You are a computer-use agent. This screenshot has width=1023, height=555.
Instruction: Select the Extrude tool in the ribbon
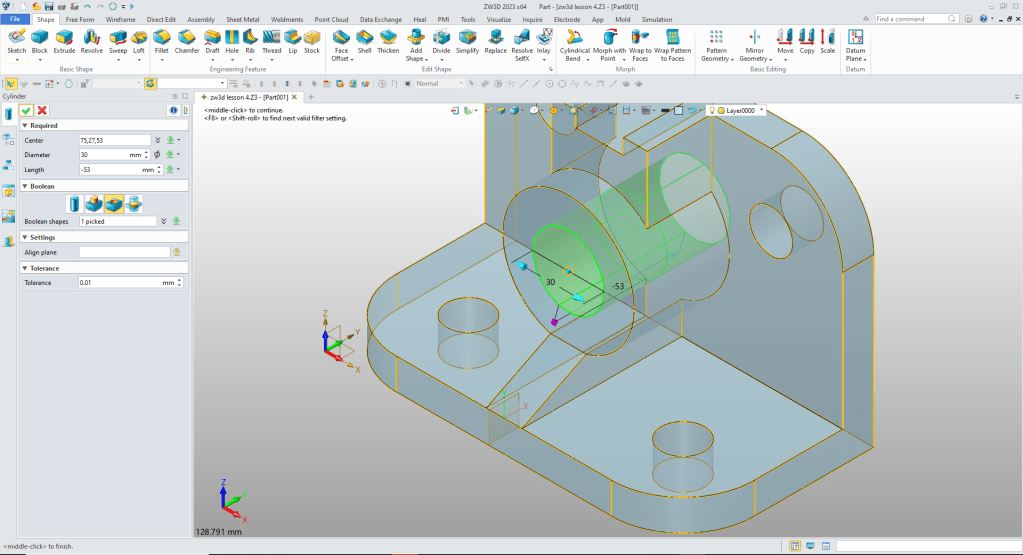[64, 39]
